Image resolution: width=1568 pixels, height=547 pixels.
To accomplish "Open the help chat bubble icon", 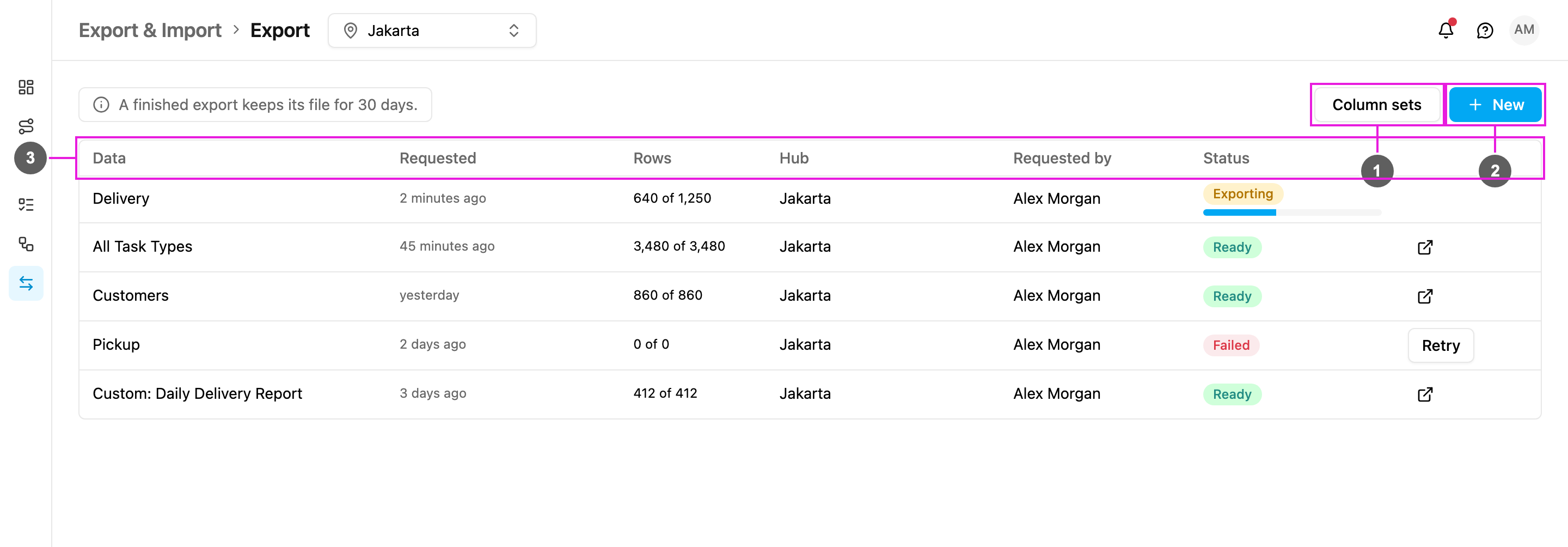I will pyautogui.click(x=1485, y=31).
